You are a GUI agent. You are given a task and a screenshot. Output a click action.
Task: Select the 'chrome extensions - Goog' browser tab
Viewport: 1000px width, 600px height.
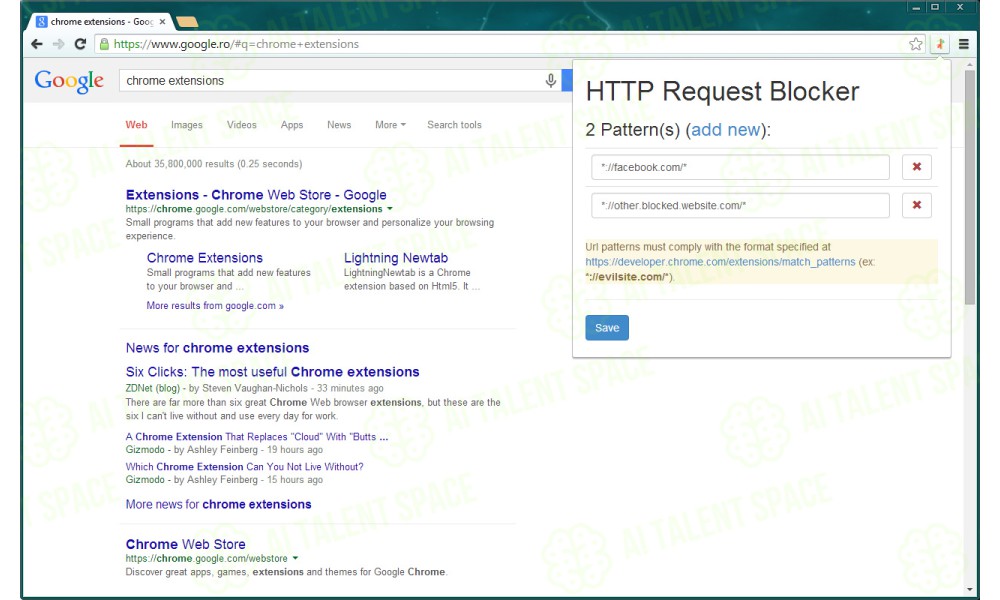point(102,22)
